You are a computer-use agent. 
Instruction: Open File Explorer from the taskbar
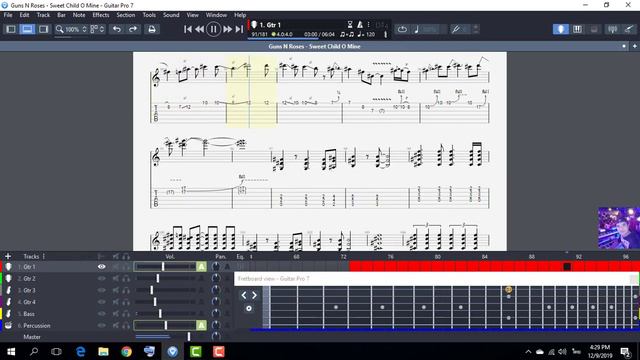click(103, 351)
